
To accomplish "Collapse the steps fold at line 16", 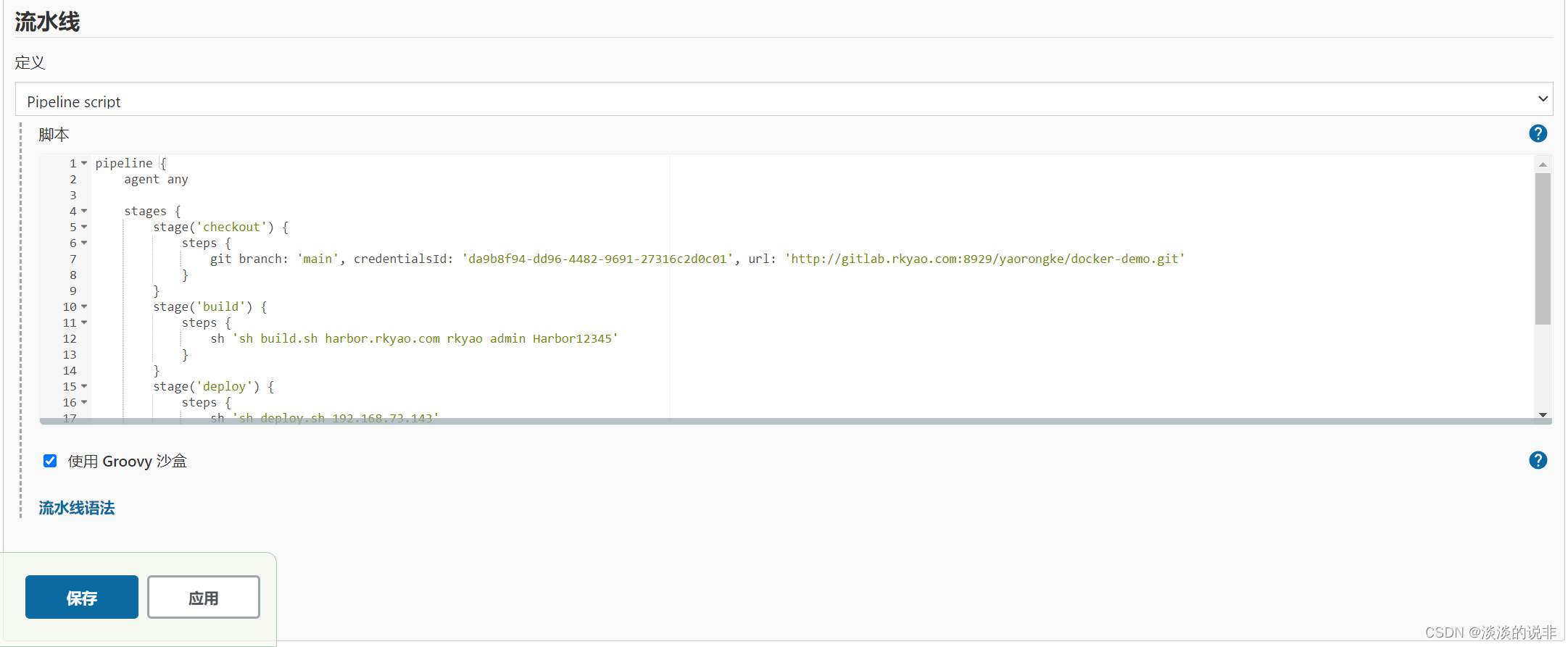I will (x=84, y=402).
